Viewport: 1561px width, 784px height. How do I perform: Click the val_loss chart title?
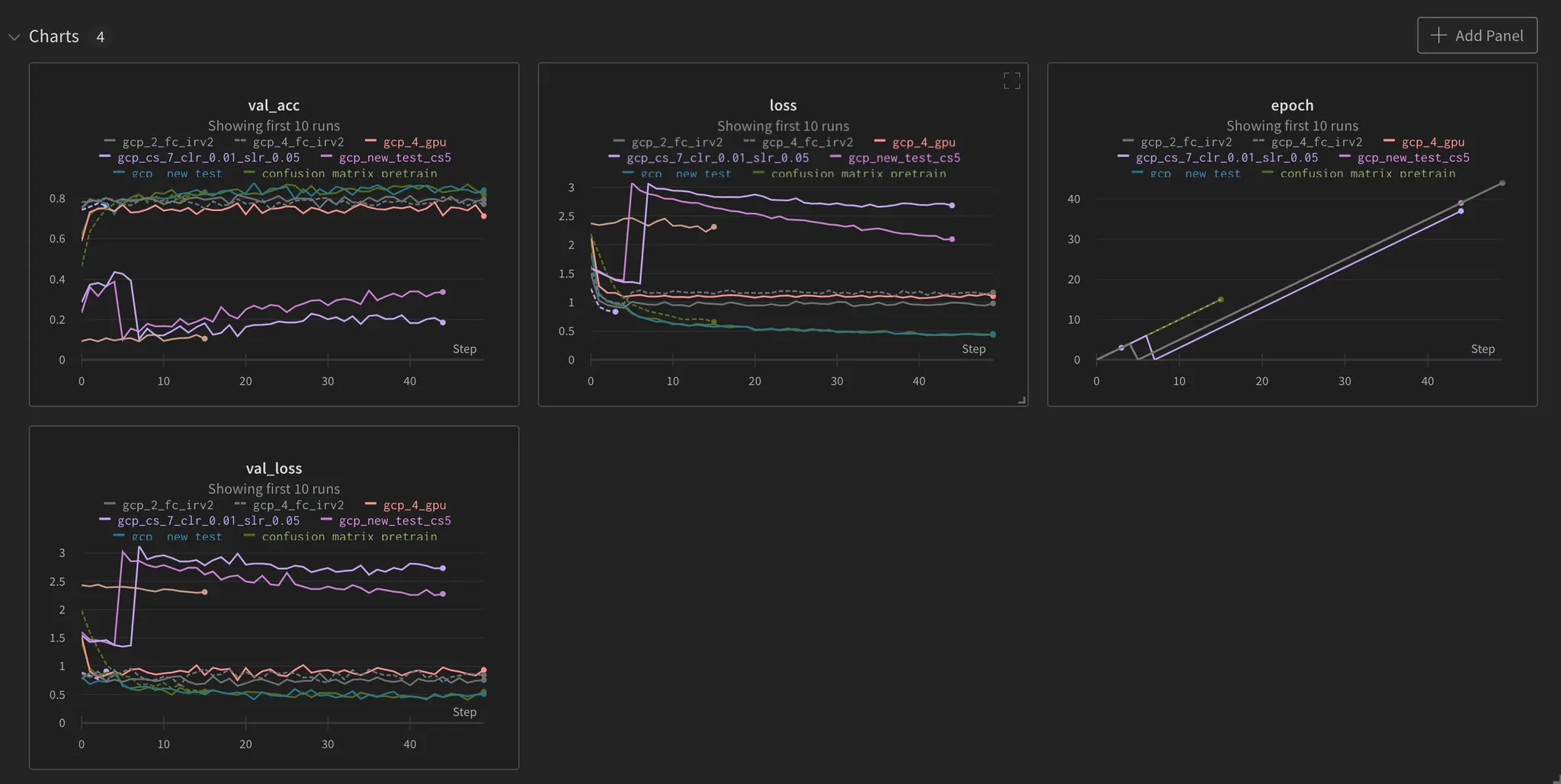(274, 469)
